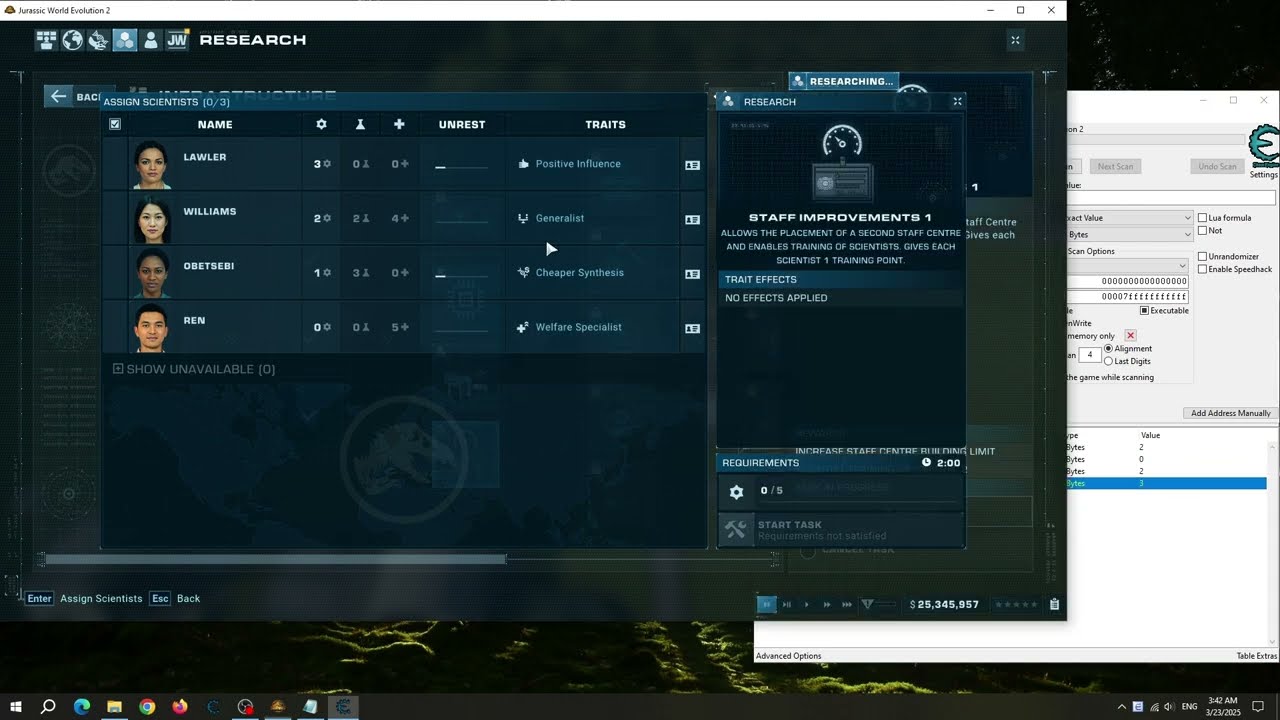Click the Start Task button

[x=841, y=530]
